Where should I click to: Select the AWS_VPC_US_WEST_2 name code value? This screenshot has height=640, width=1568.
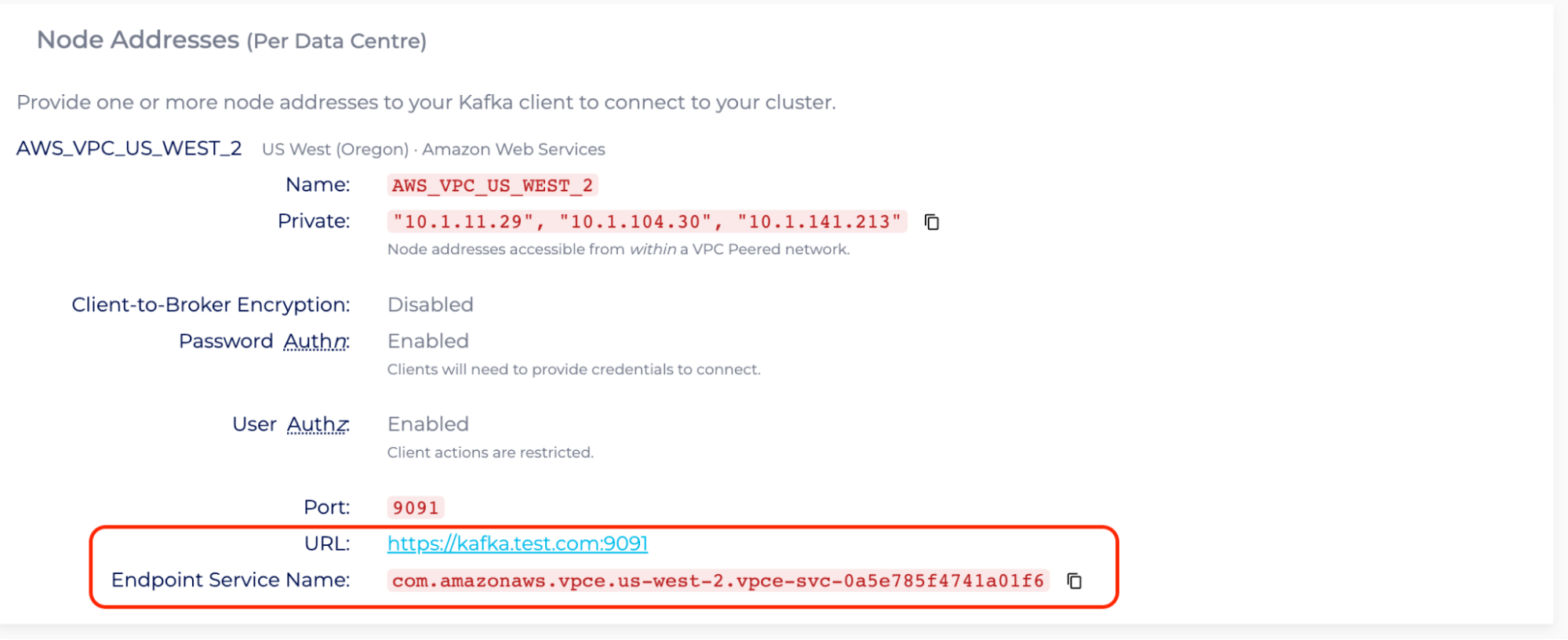(x=492, y=186)
